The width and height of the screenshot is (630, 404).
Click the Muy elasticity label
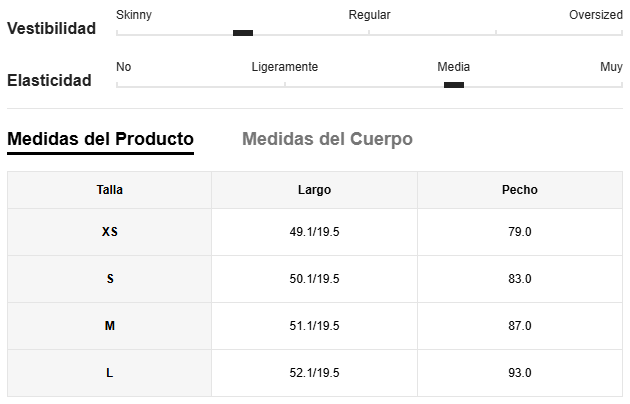pyautogui.click(x=611, y=67)
